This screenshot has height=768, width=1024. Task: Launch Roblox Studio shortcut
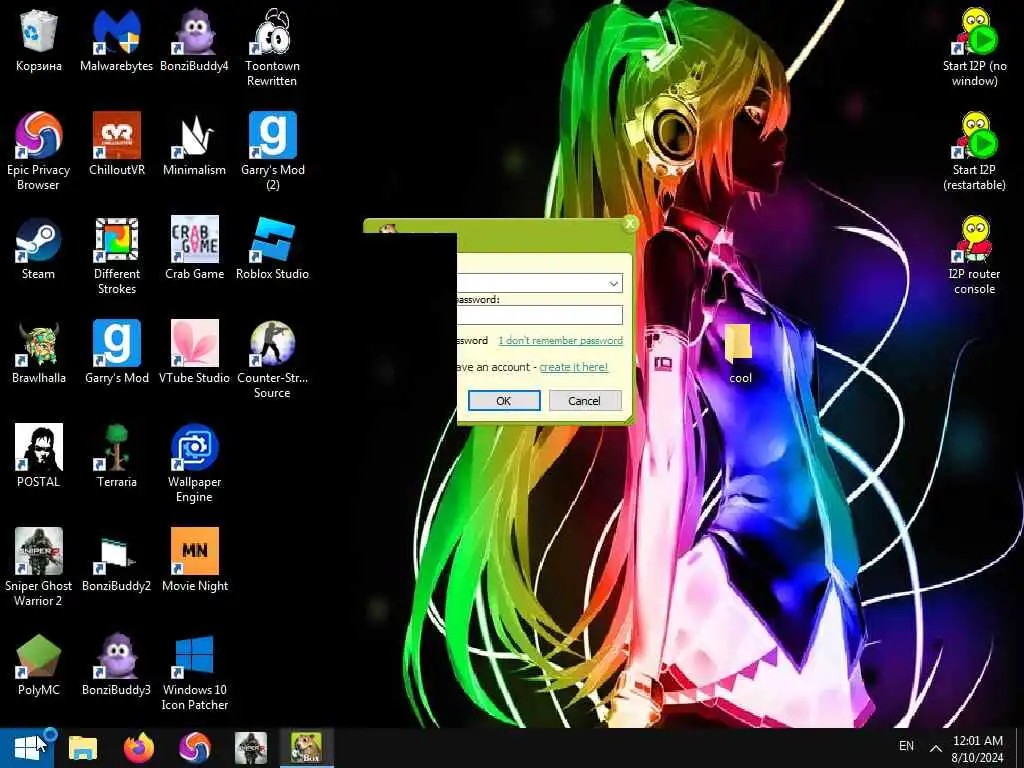[272, 248]
